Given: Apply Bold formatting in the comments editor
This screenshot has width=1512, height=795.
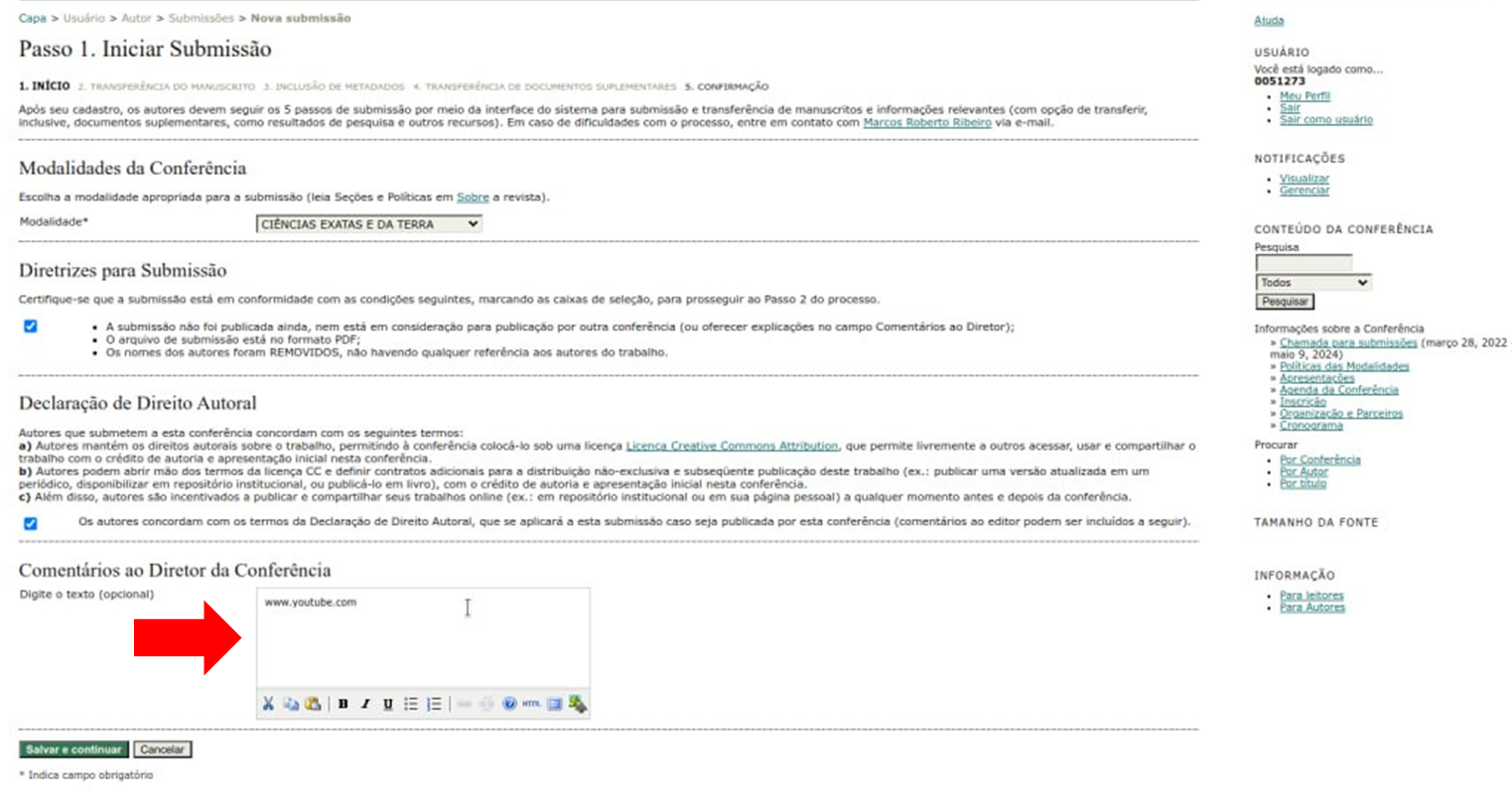Looking at the screenshot, I should click(344, 705).
